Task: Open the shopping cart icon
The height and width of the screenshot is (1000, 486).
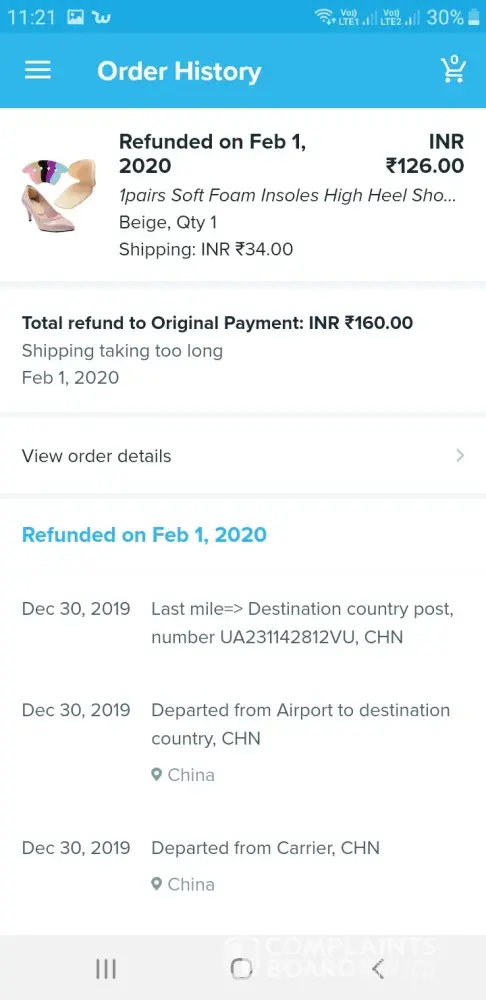Action: pos(453,69)
